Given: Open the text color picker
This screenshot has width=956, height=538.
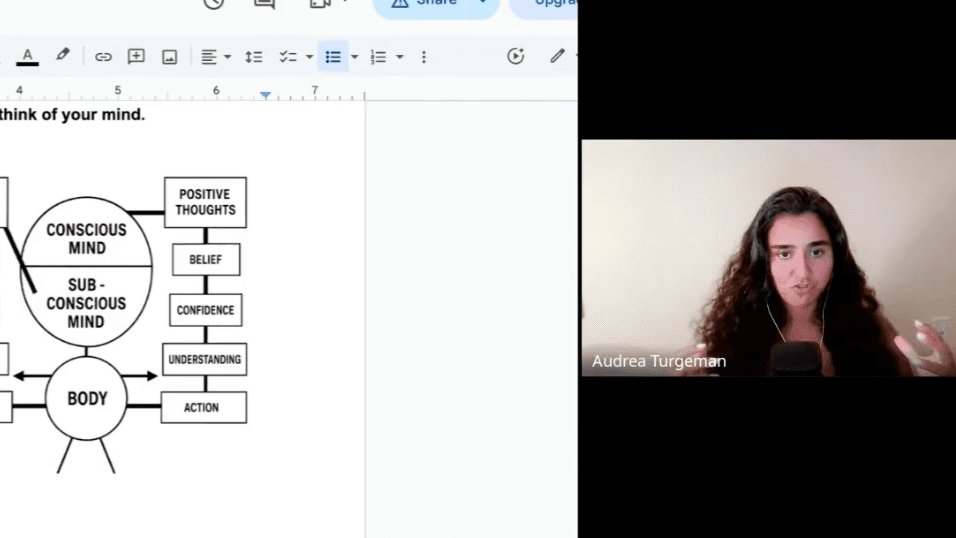Looking at the screenshot, I should pos(27,57).
